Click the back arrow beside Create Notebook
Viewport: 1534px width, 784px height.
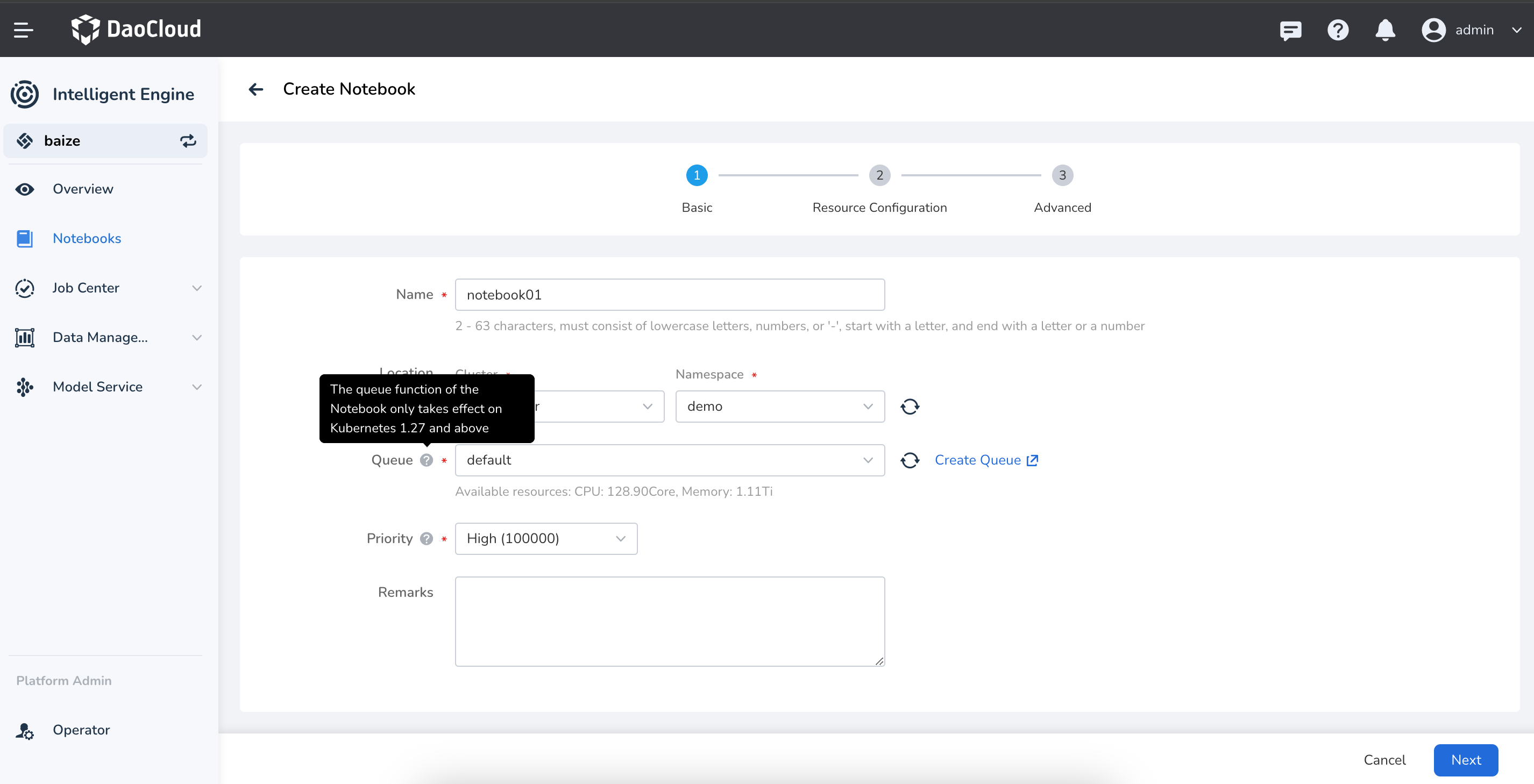pos(256,89)
